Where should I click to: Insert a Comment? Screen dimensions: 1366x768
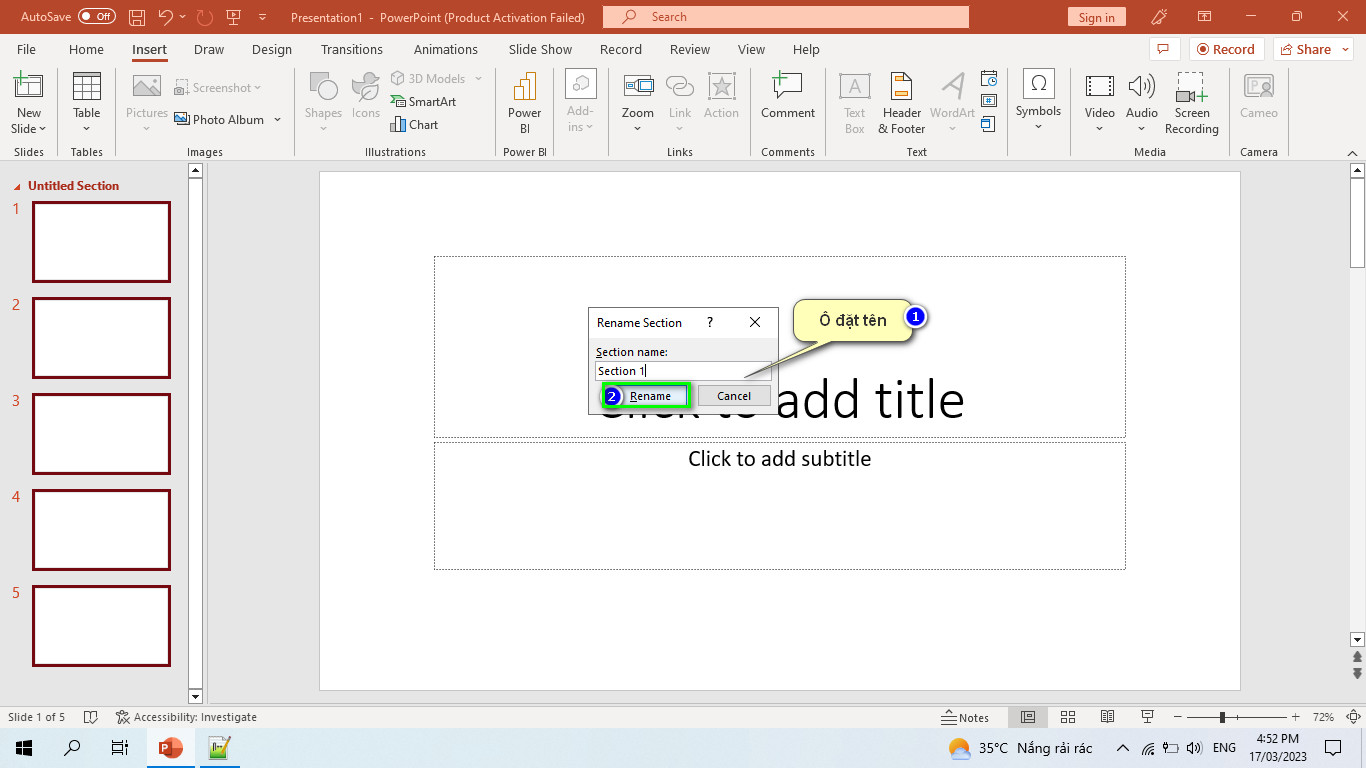tap(788, 96)
